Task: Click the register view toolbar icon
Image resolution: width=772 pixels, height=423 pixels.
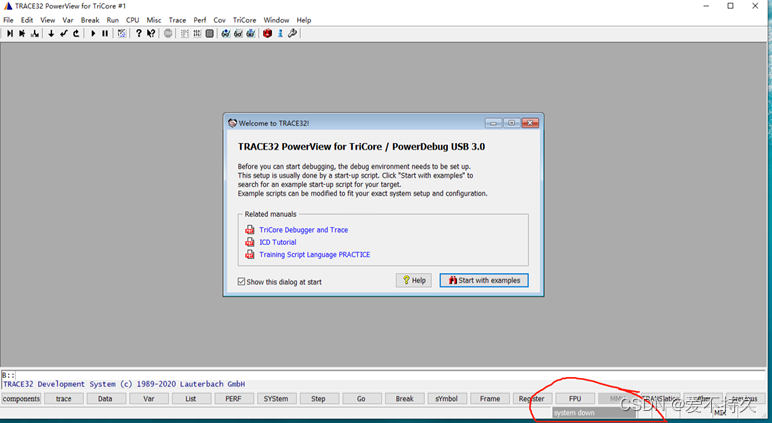Action: click(x=197, y=33)
